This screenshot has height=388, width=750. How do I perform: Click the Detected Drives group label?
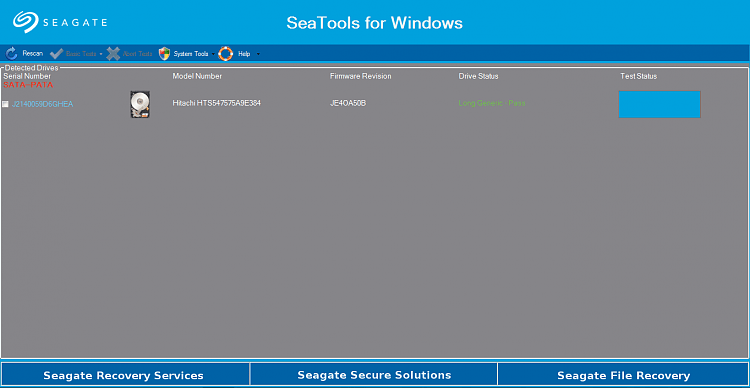click(x=31, y=68)
